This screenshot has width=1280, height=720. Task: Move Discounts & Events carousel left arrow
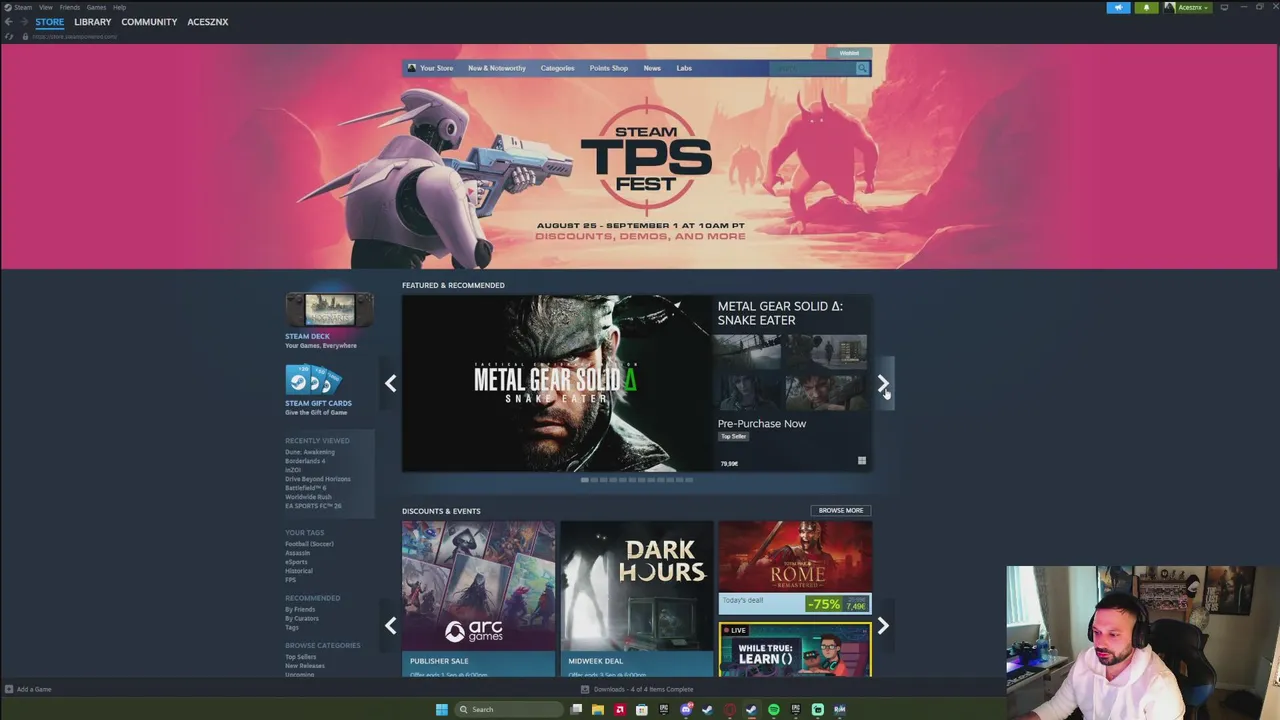(x=391, y=626)
